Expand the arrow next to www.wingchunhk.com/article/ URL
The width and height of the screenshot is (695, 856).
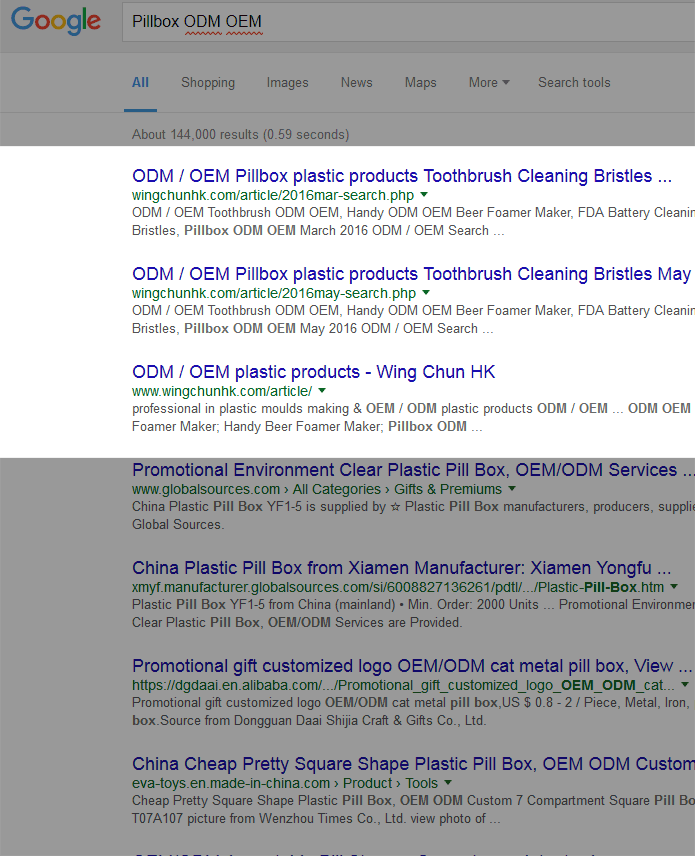click(x=322, y=390)
